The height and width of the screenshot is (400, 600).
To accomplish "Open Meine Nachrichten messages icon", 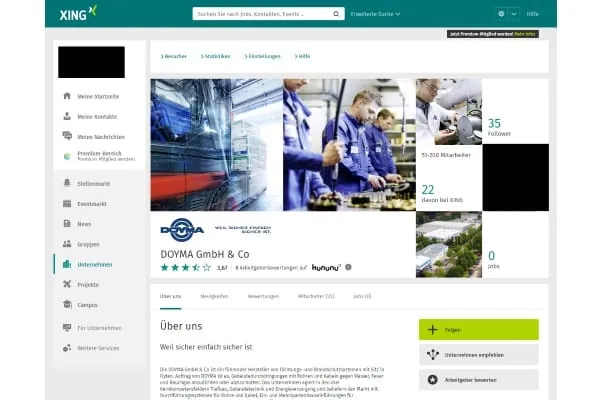I will pos(66,136).
